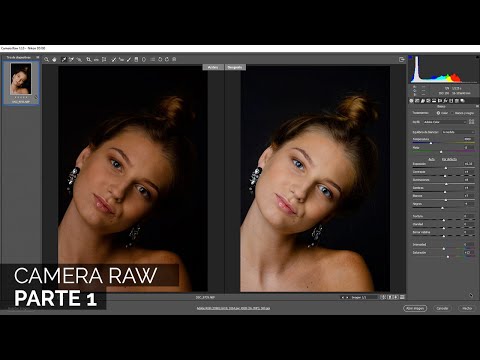
Task: Select the Zoom tool
Action: point(47,59)
